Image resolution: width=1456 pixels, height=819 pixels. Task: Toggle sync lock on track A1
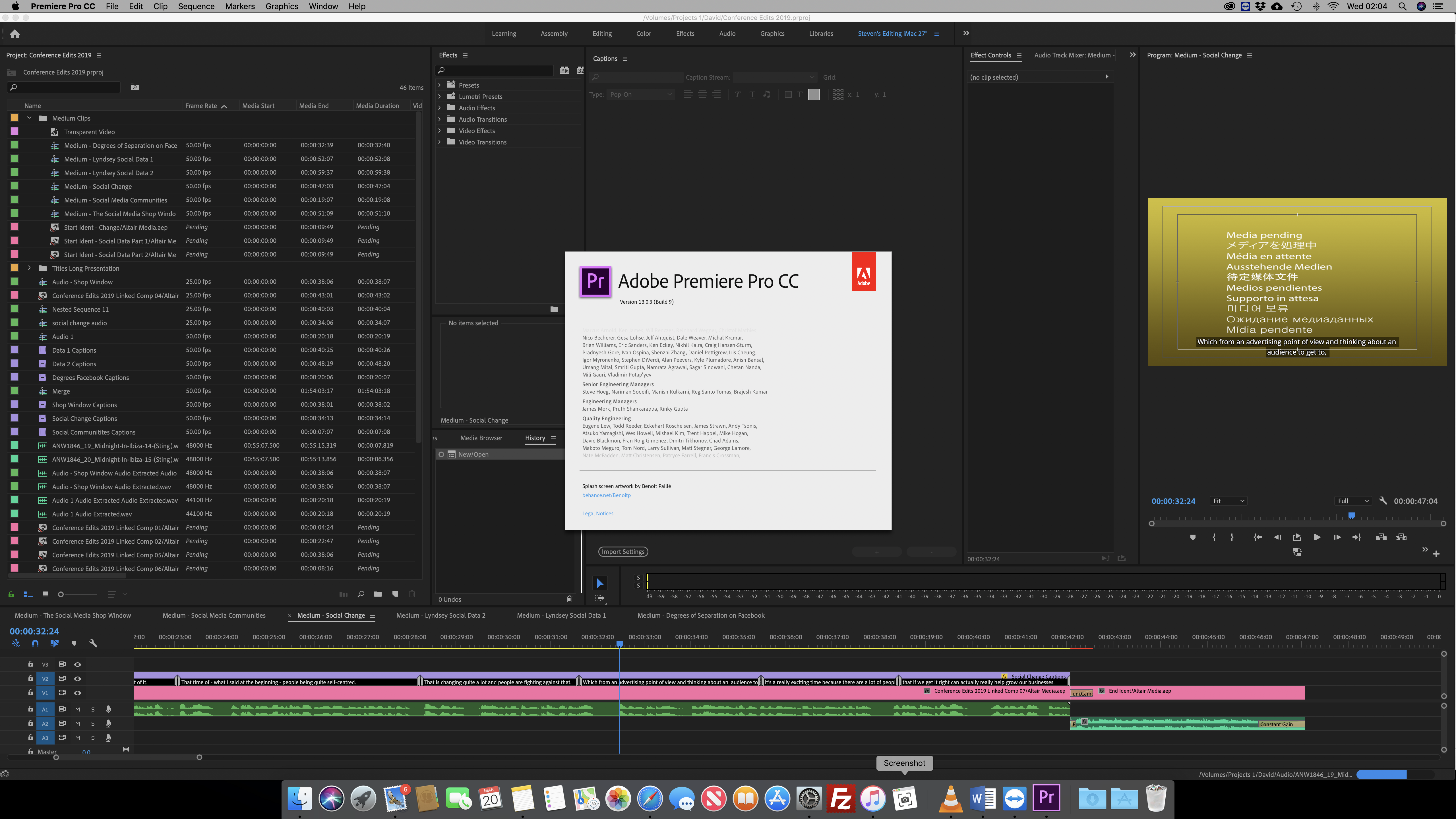(62, 709)
